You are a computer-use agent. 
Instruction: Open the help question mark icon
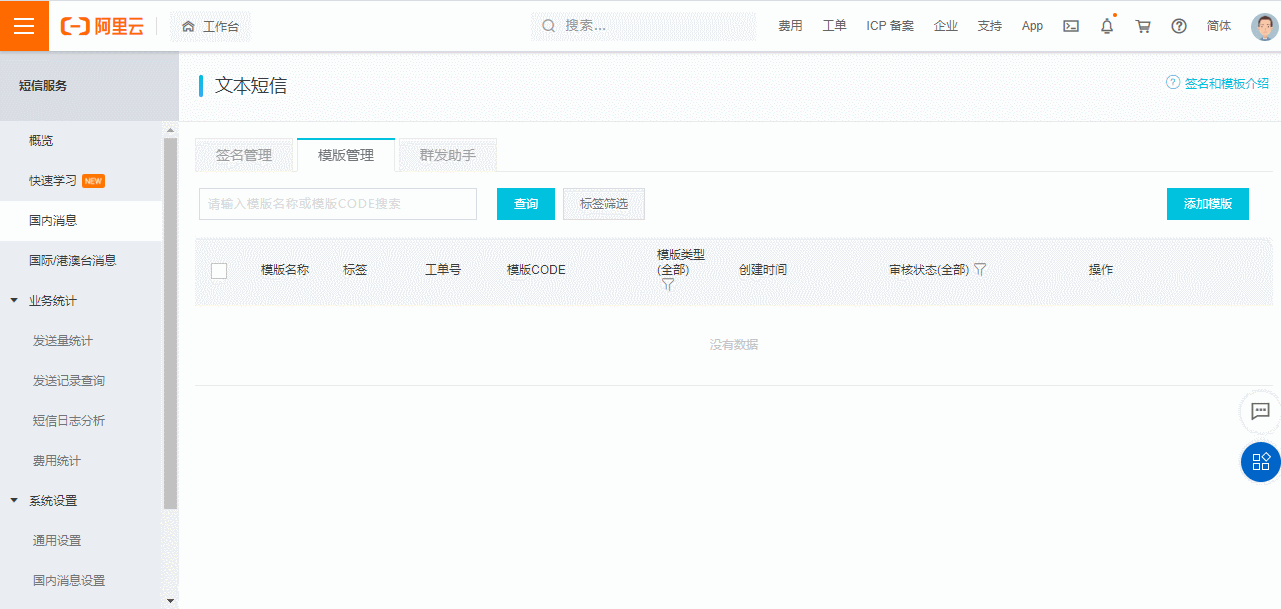click(1178, 25)
